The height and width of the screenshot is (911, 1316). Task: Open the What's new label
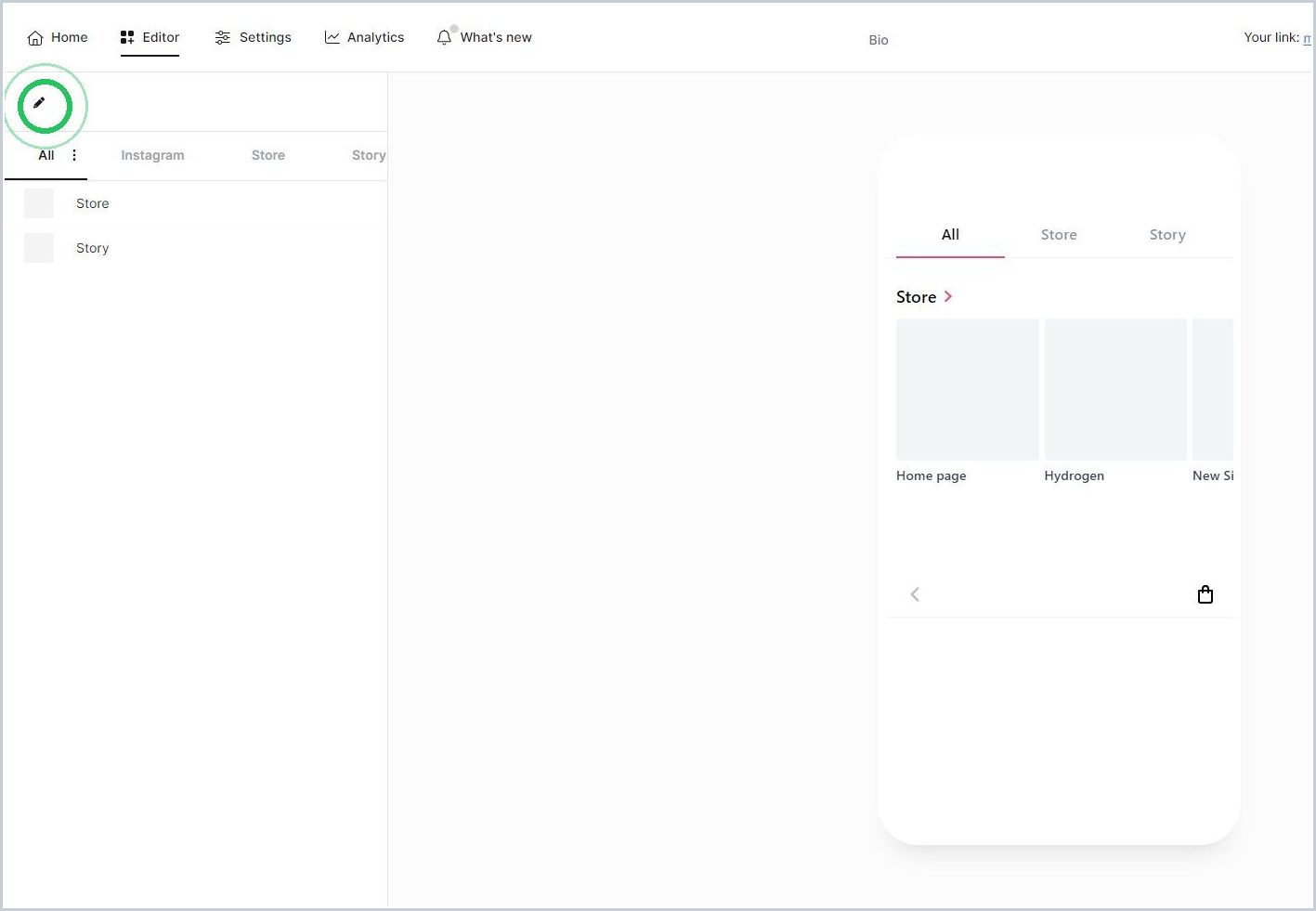(x=496, y=37)
